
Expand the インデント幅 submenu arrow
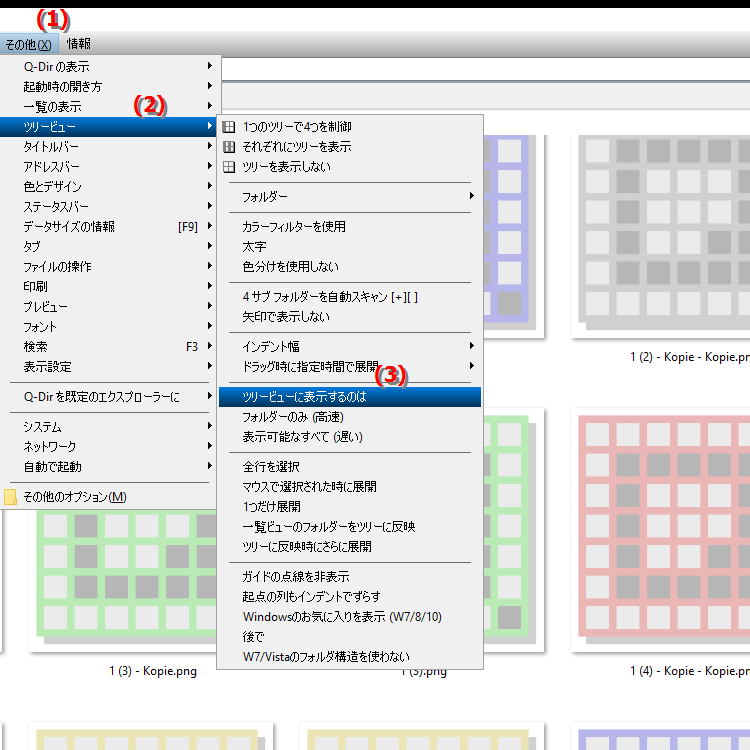pyautogui.click(x=472, y=346)
